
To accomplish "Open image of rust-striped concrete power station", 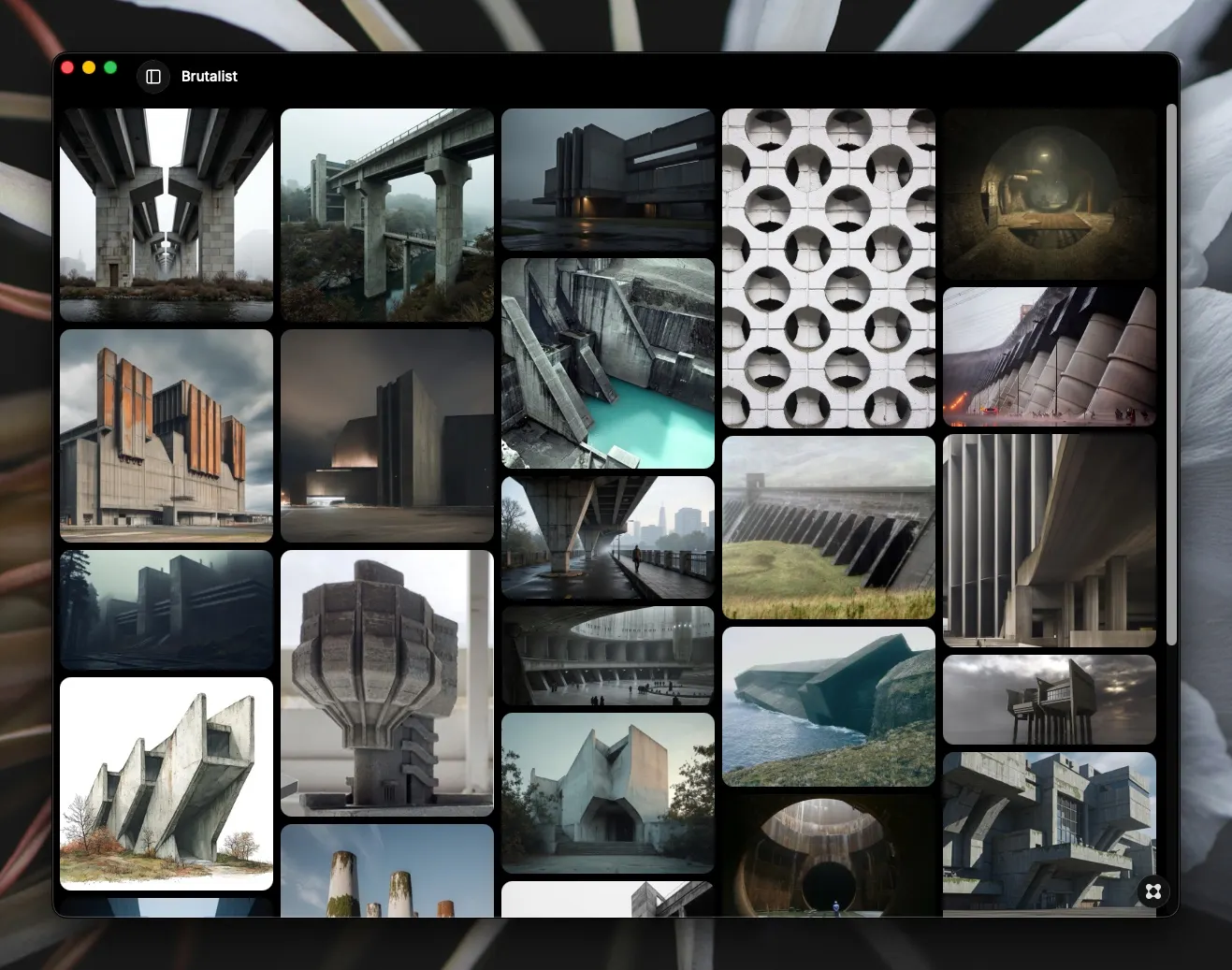I will (167, 436).
